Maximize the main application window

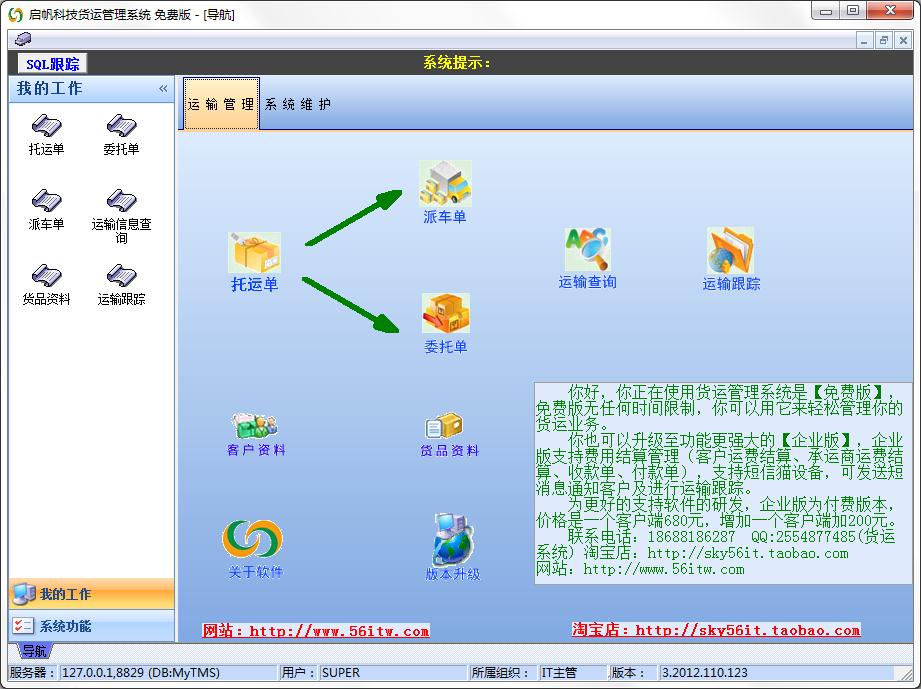853,11
